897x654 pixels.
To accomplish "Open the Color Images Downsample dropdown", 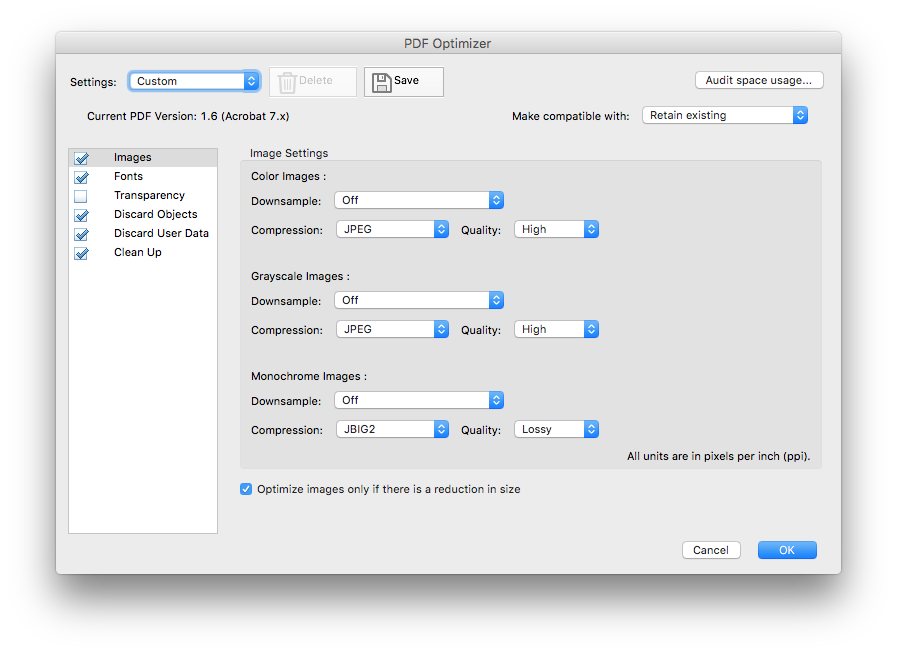I will pos(418,200).
